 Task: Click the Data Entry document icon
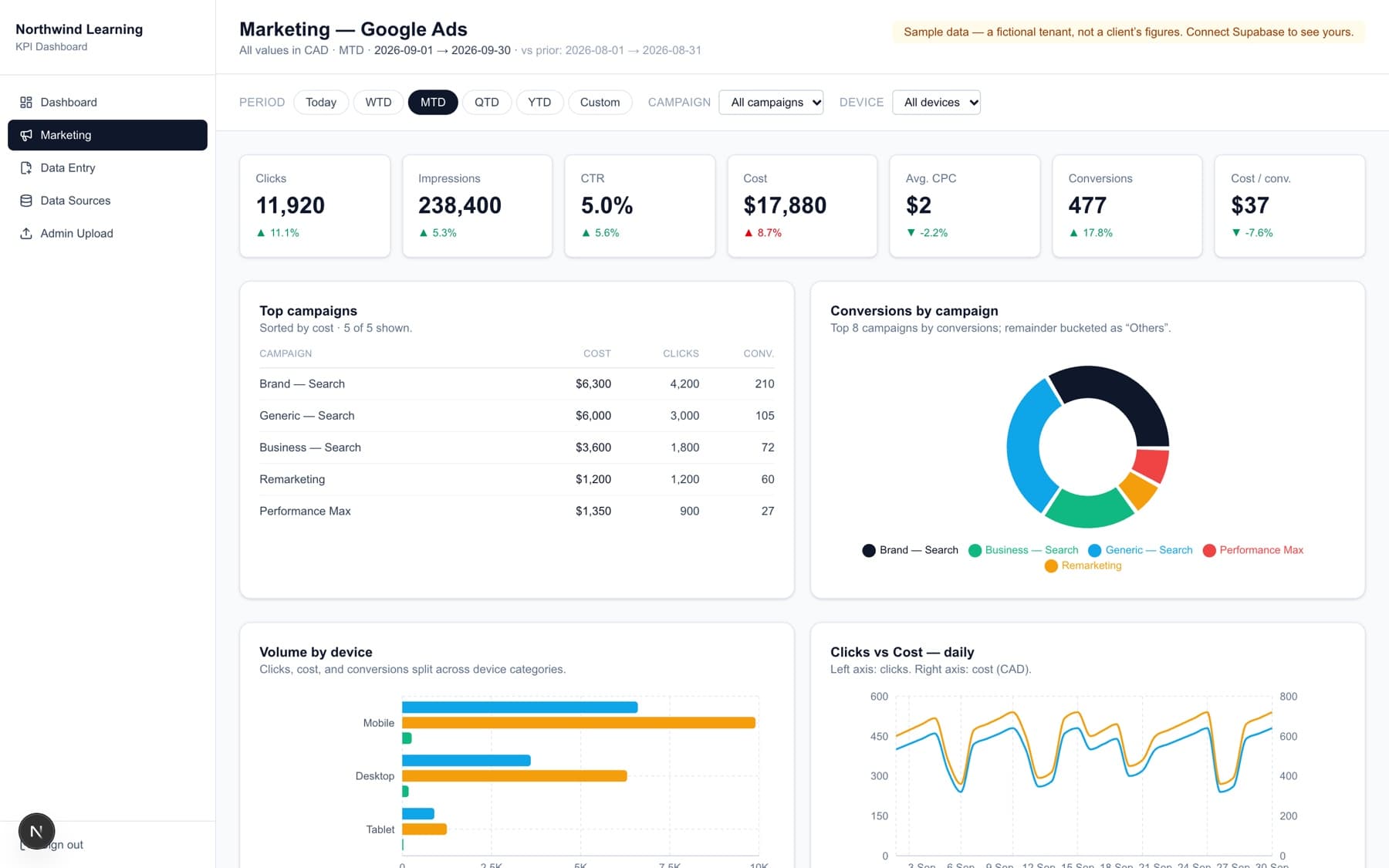point(26,168)
